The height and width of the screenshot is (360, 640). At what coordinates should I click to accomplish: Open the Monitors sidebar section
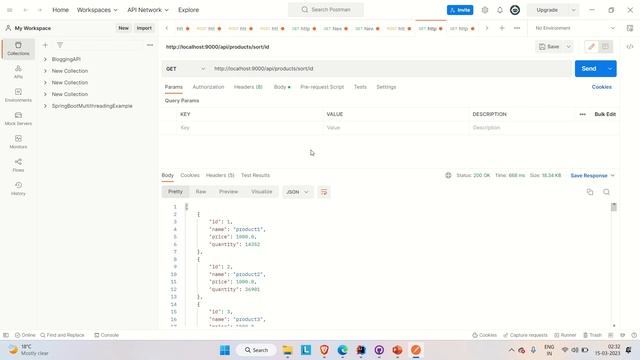tap(18, 142)
